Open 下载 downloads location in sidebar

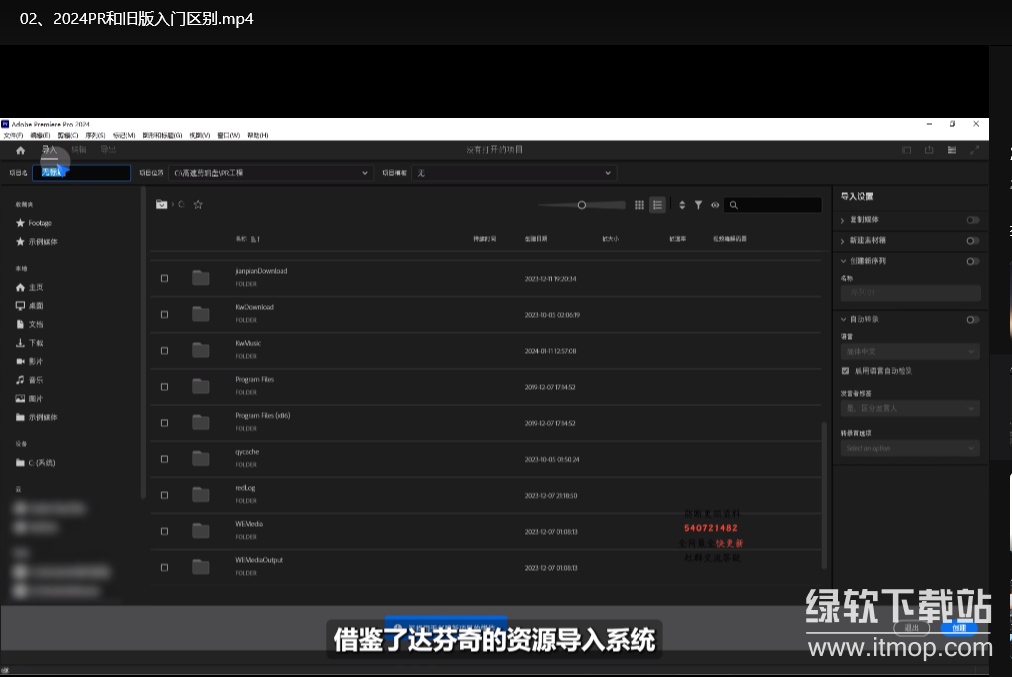pos(30,343)
